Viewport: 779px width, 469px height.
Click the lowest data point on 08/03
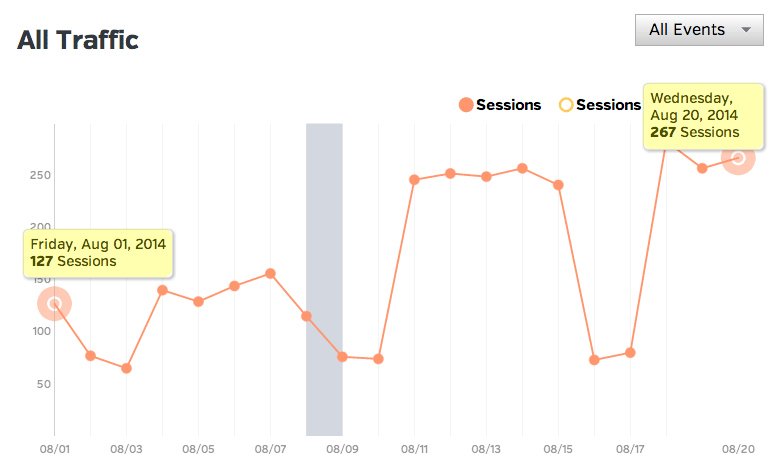point(126,368)
